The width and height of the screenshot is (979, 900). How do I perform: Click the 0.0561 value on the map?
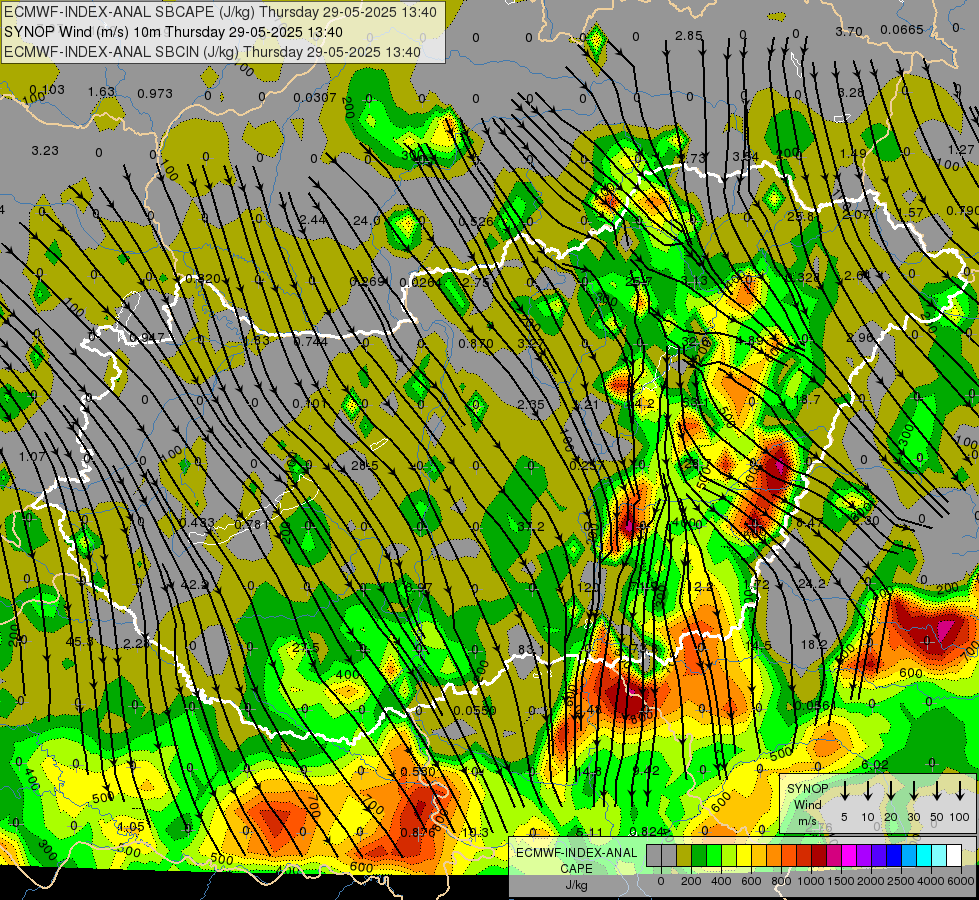(x=815, y=706)
